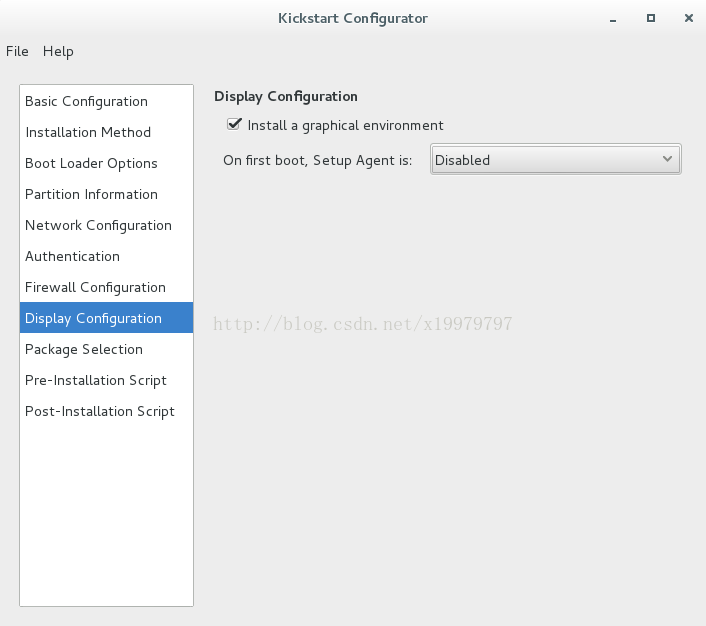Close the Kickstart Configurator window
This screenshot has width=706, height=626.
coord(688,18)
